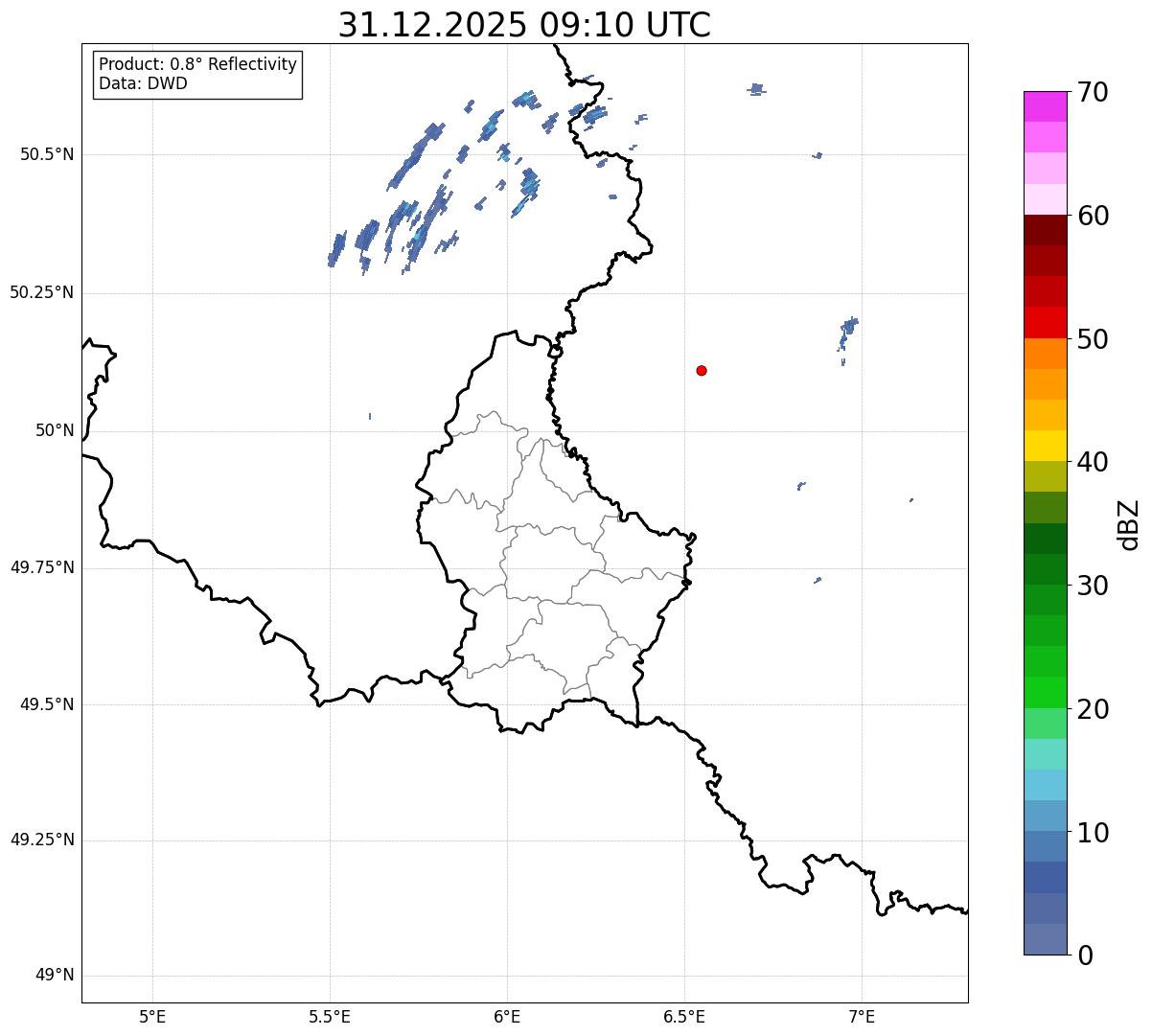Click the colorbar value 60

[x=1093, y=216]
